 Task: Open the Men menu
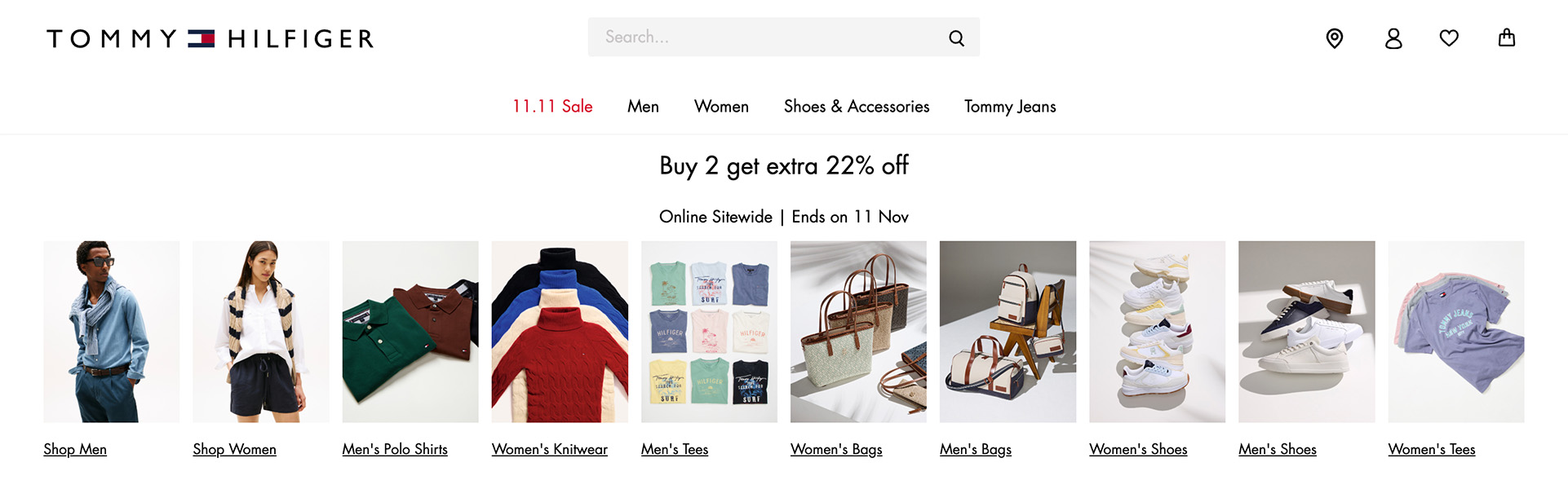643,107
